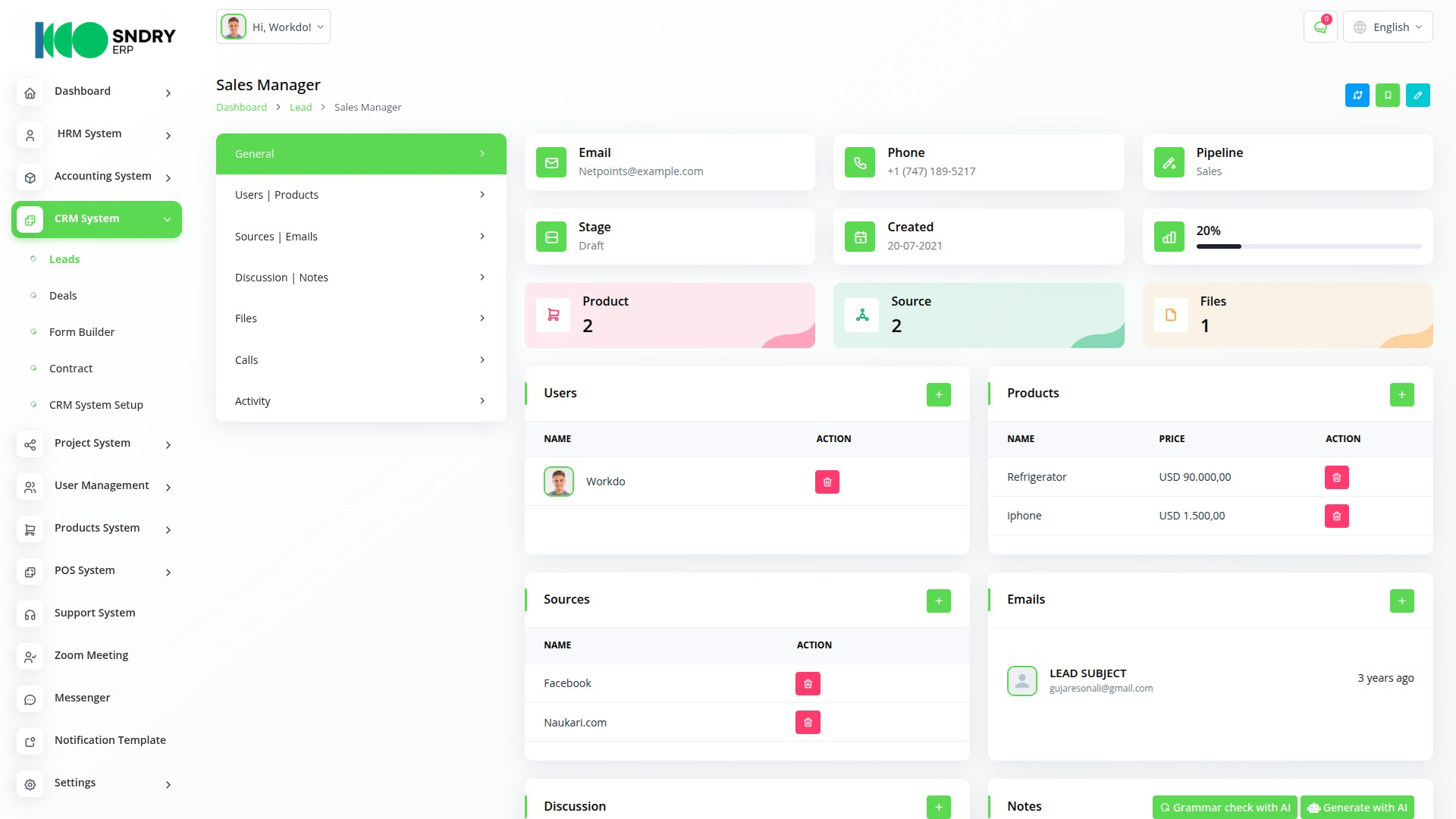Click the green label bookmark icon button
The height and width of the screenshot is (819, 1456).
[x=1387, y=96]
